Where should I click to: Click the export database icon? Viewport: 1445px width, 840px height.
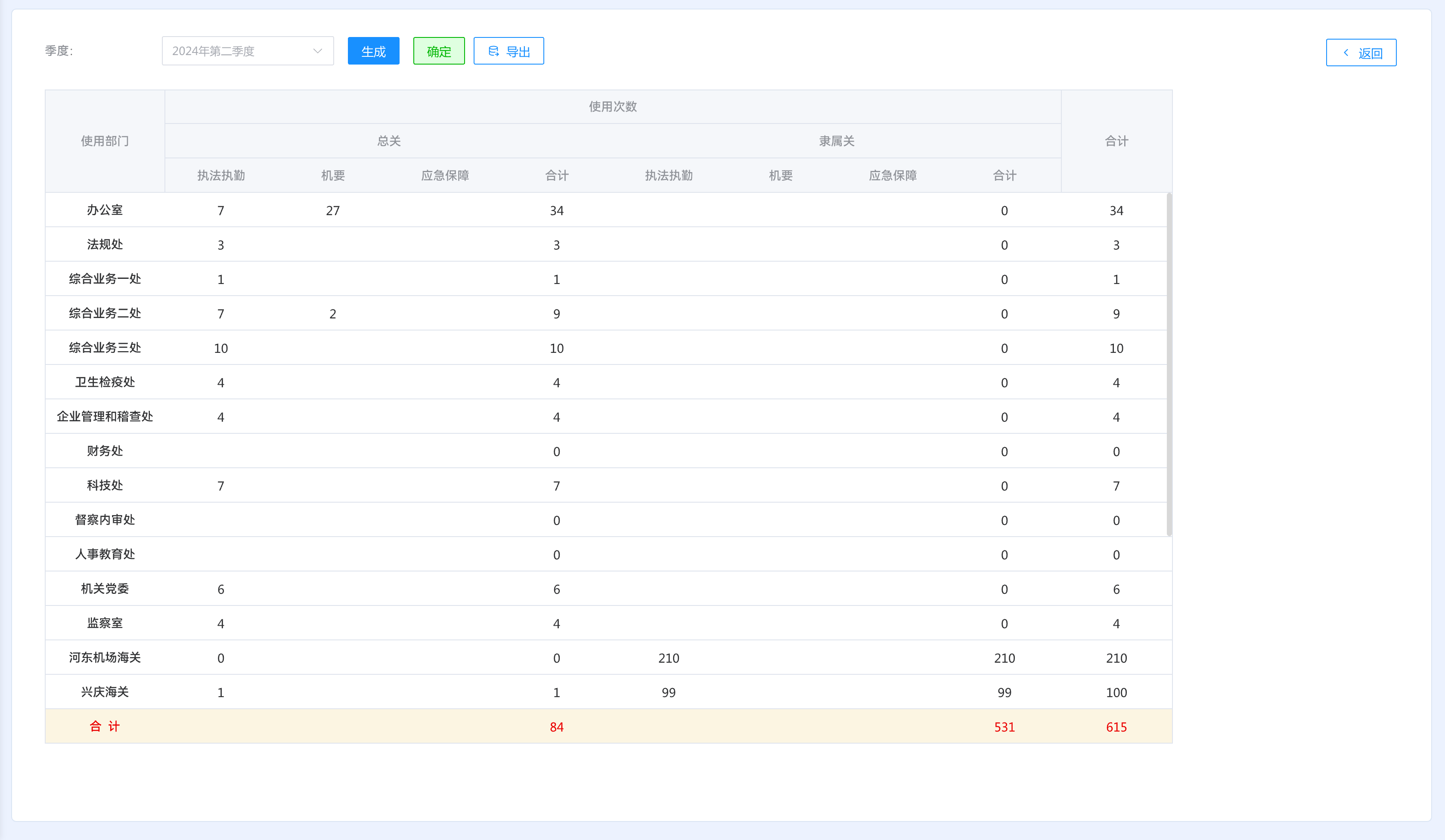coord(493,52)
